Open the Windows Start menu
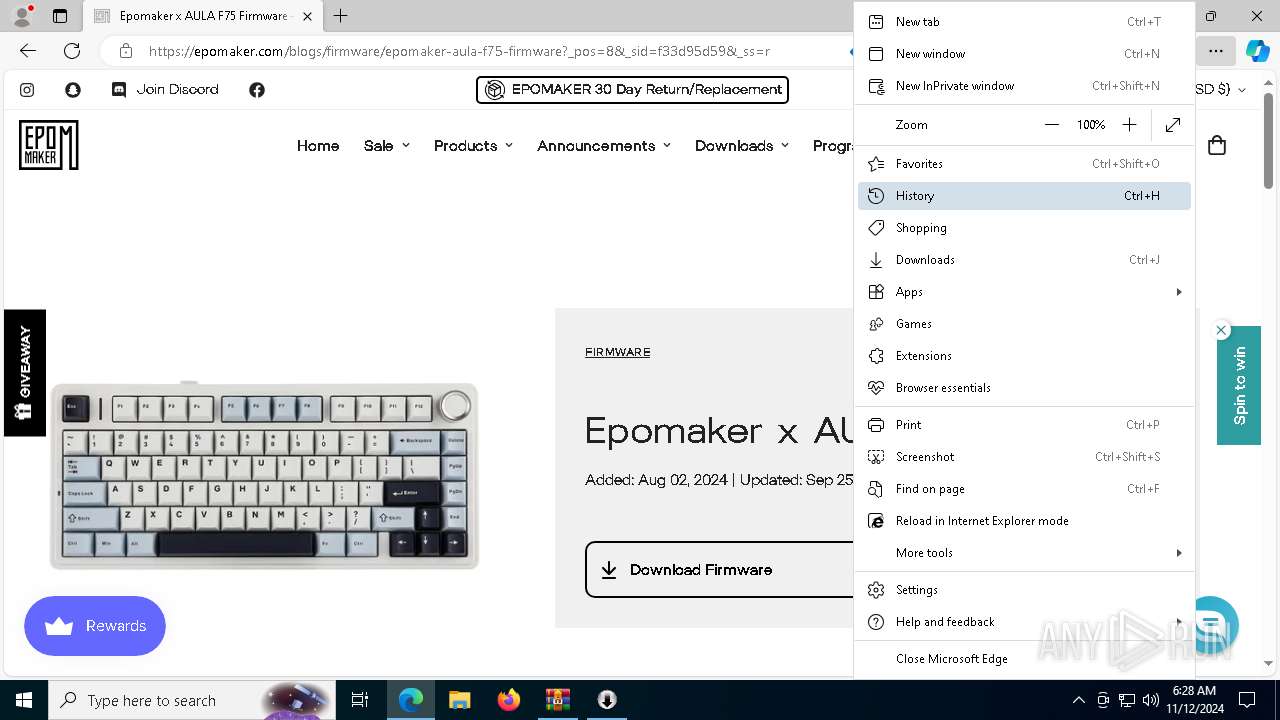Image resolution: width=1280 pixels, height=720 pixels. (x=24, y=700)
